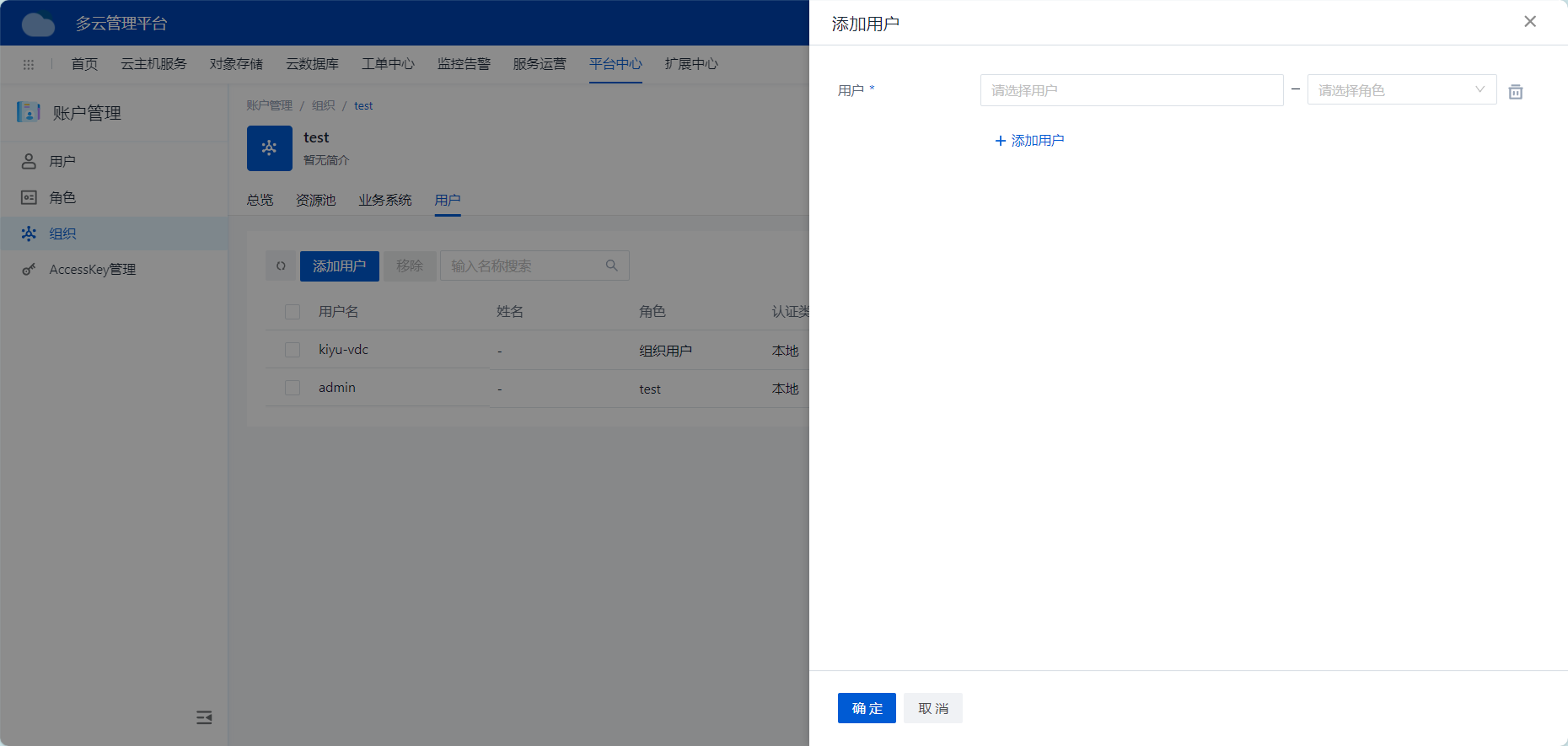Check the box for user kiyu-vdc
Viewport: 1568px width, 746px height.
(293, 350)
